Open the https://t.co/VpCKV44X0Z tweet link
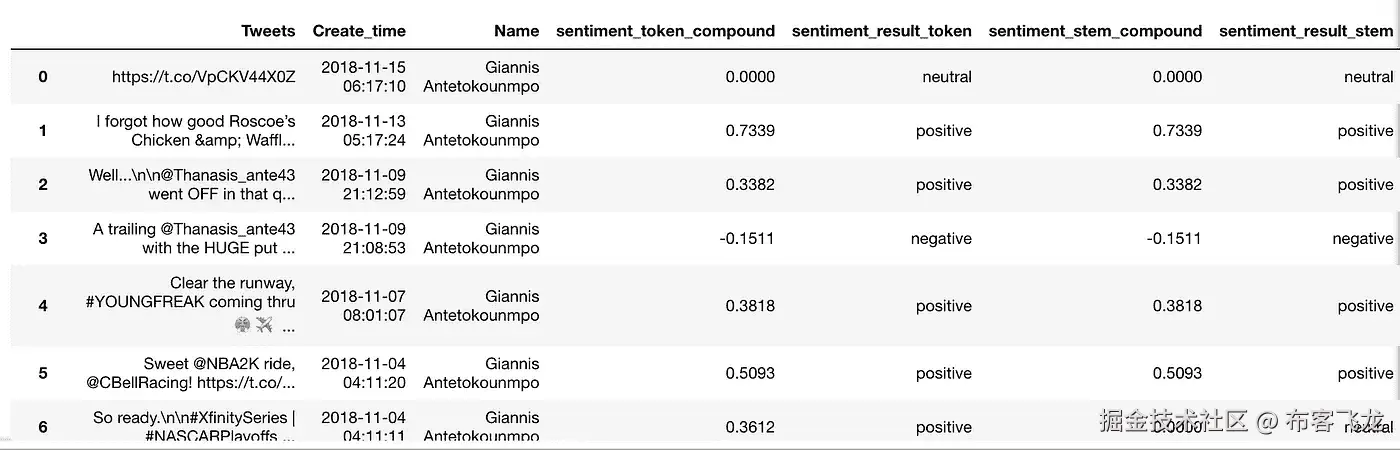 (203, 77)
